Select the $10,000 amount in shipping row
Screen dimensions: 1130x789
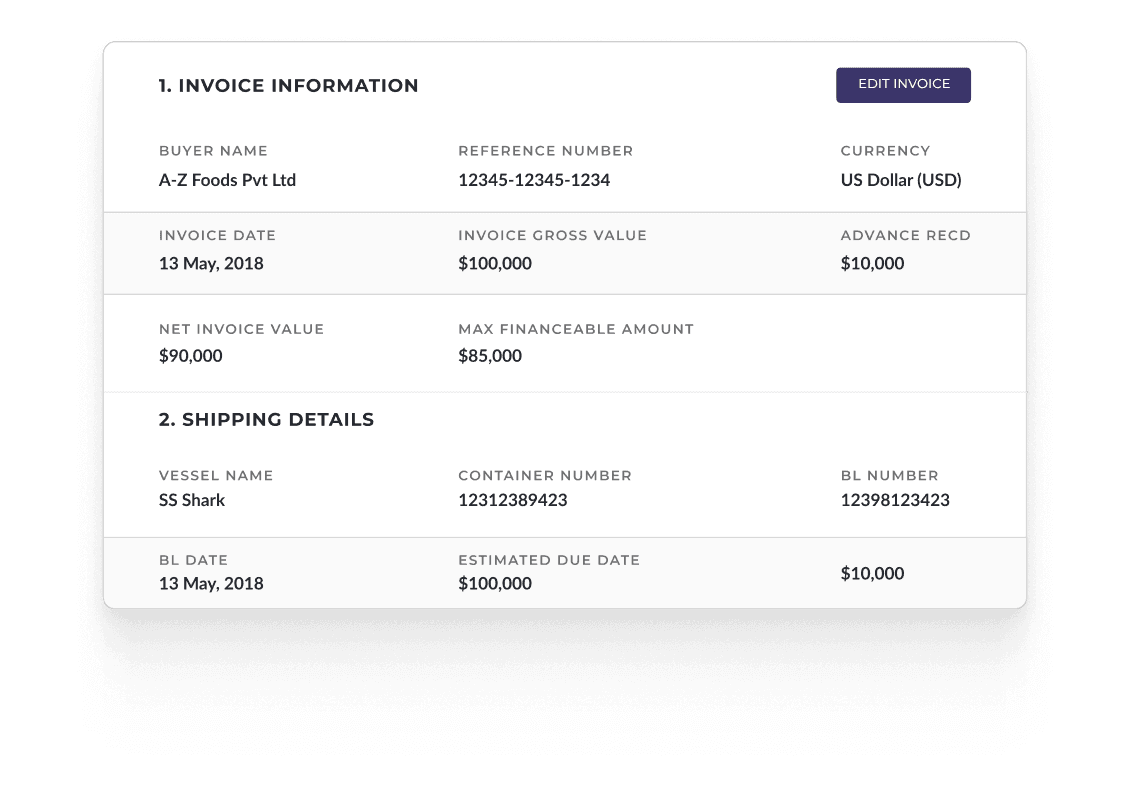click(x=872, y=573)
